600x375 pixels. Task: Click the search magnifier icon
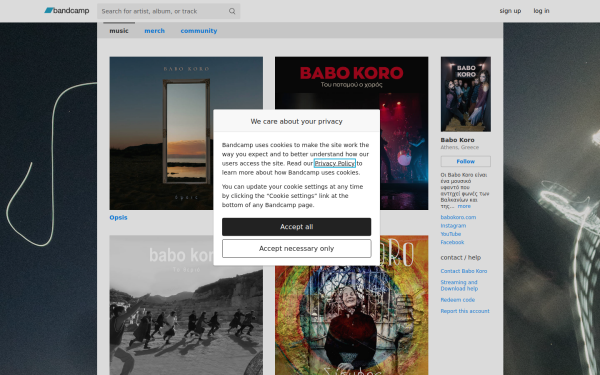tap(232, 11)
